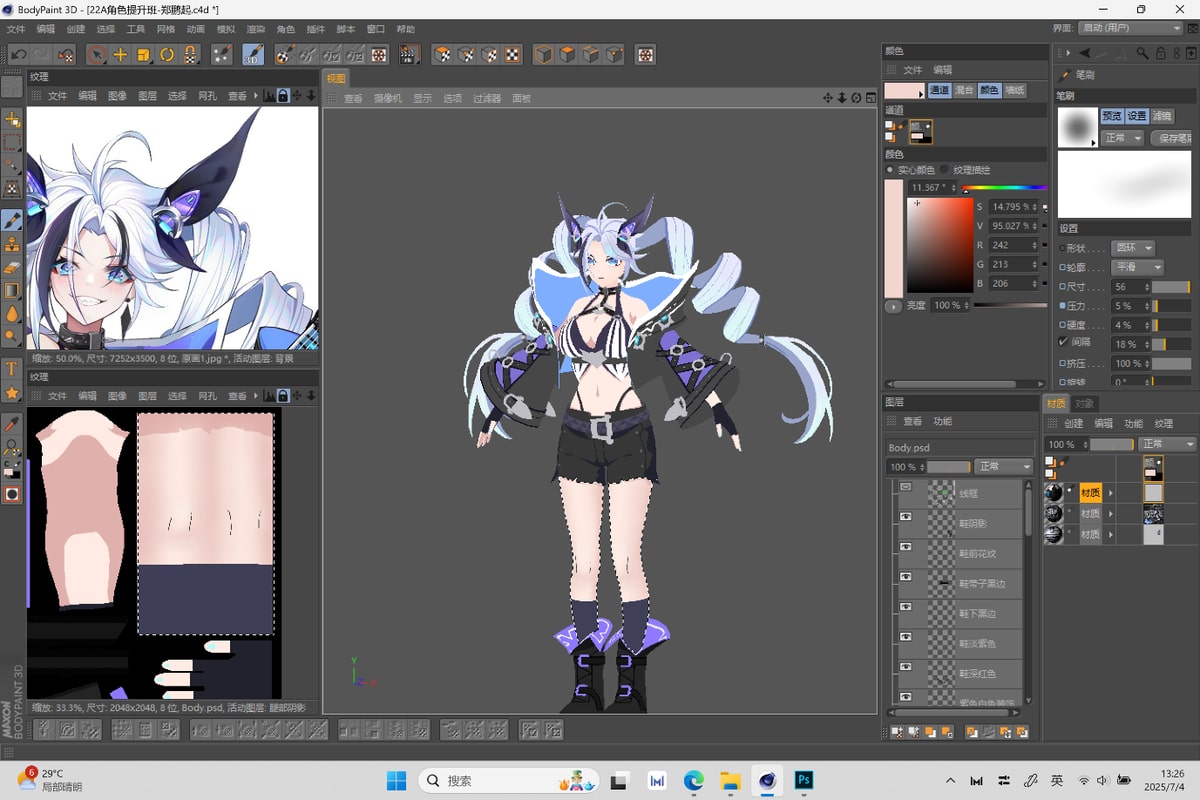Hide the 鞋淡紫色 layer eye

point(906,637)
